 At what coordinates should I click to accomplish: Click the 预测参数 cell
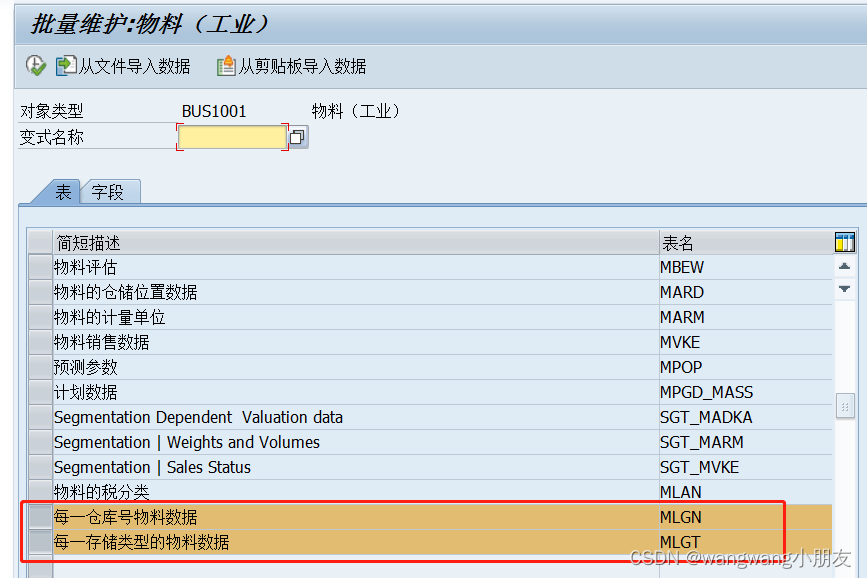(356, 367)
